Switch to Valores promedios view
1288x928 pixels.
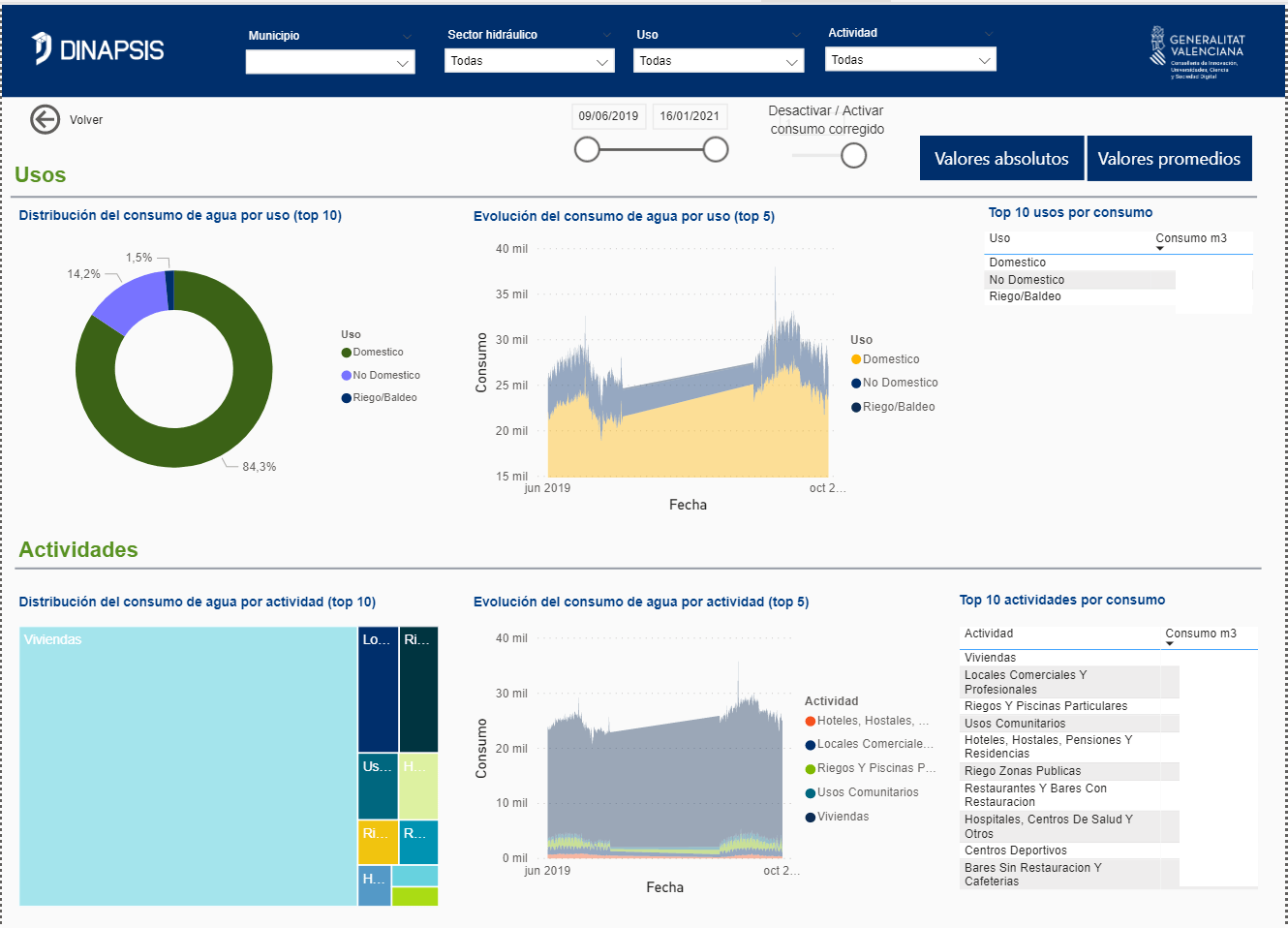pyautogui.click(x=1169, y=159)
